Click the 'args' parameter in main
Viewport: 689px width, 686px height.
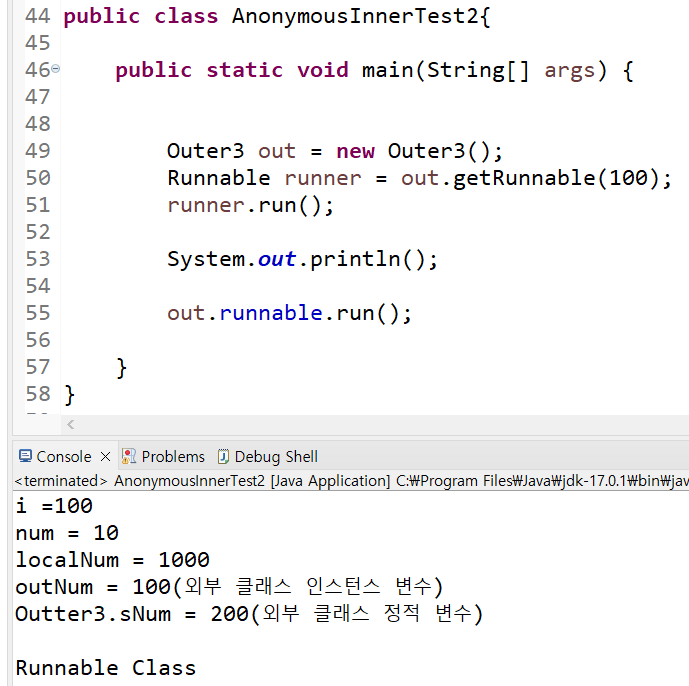click(569, 71)
